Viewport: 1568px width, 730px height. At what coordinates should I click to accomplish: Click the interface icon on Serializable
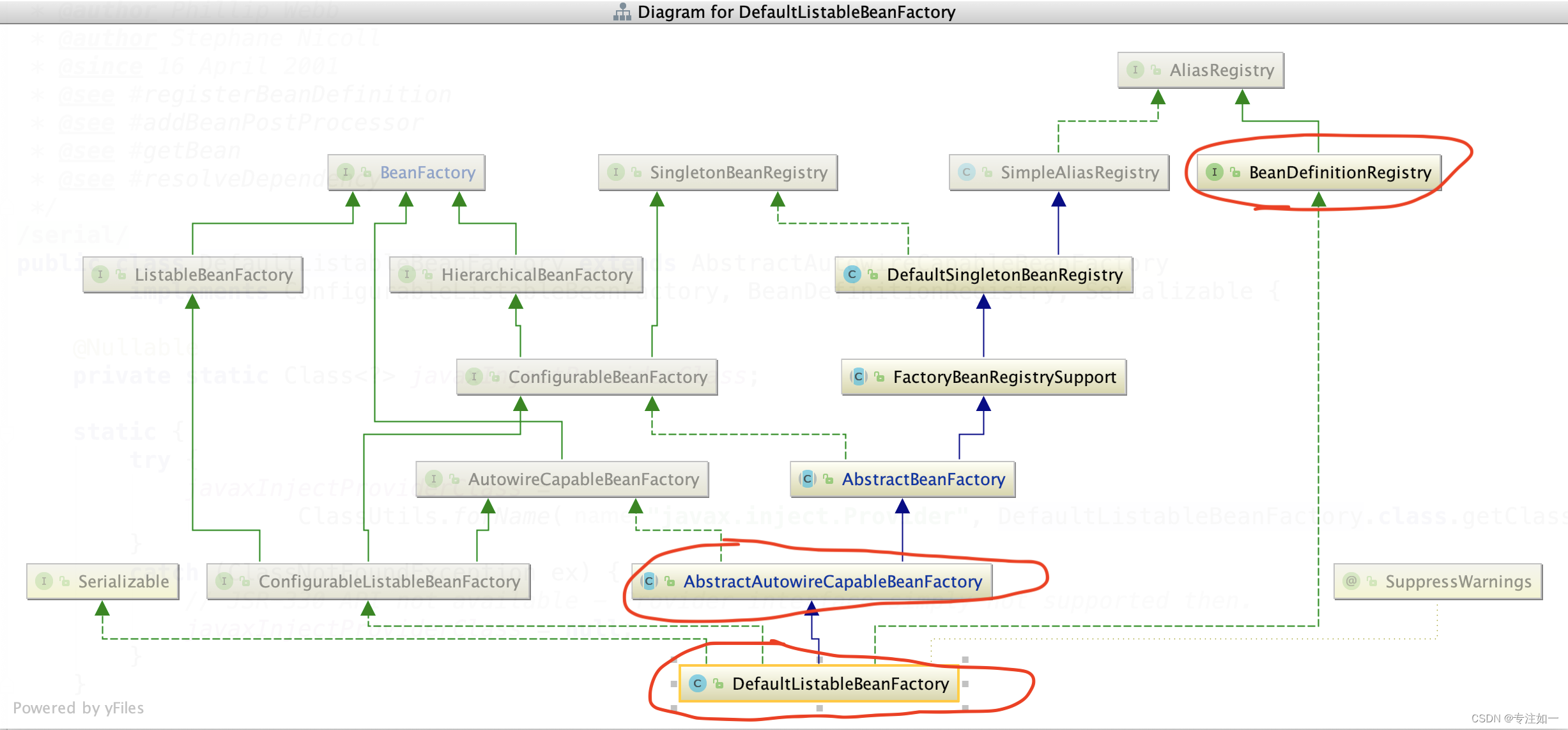click(x=44, y=582)
